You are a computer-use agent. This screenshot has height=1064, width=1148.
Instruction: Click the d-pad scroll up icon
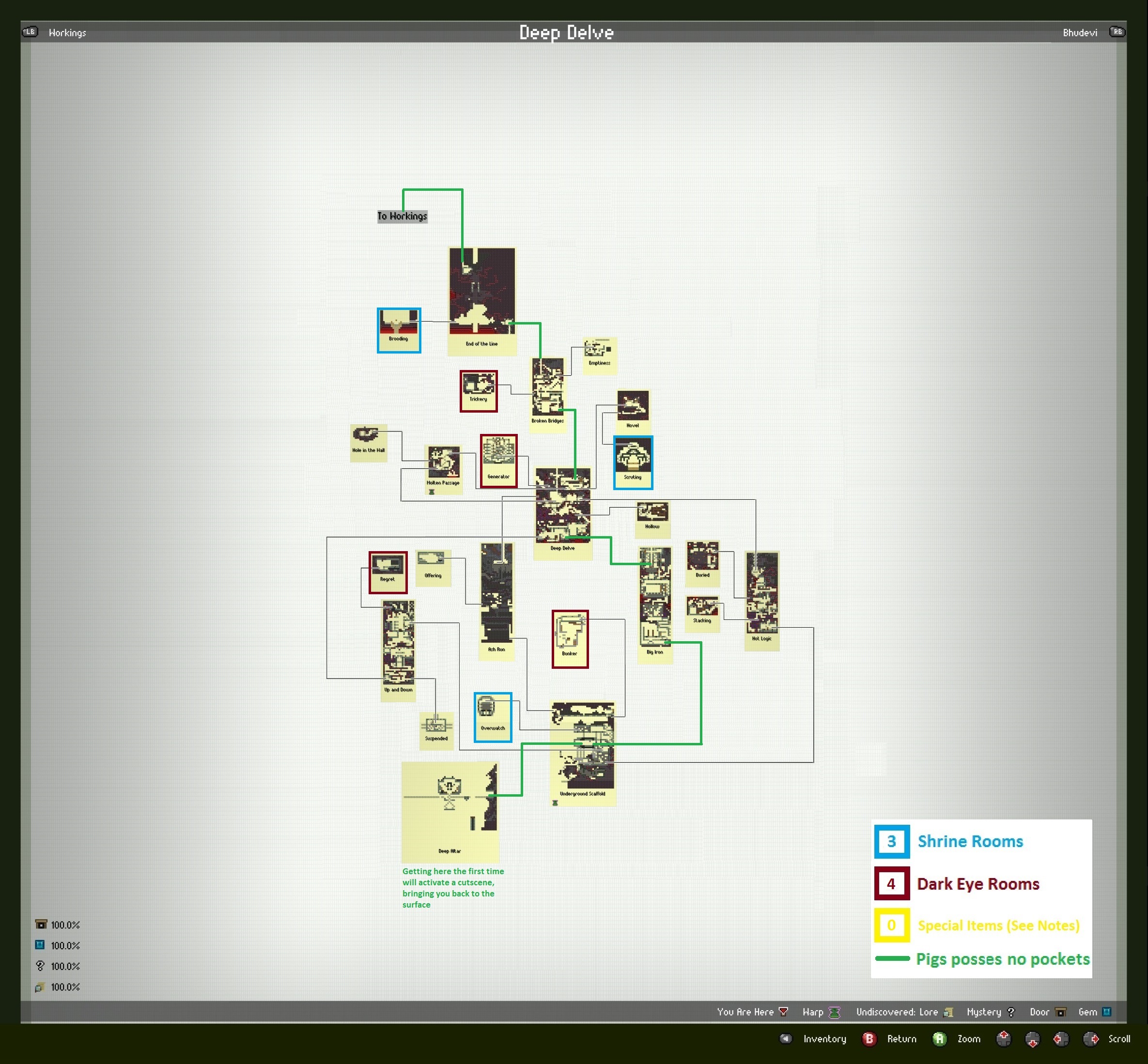point(1004,1039)
